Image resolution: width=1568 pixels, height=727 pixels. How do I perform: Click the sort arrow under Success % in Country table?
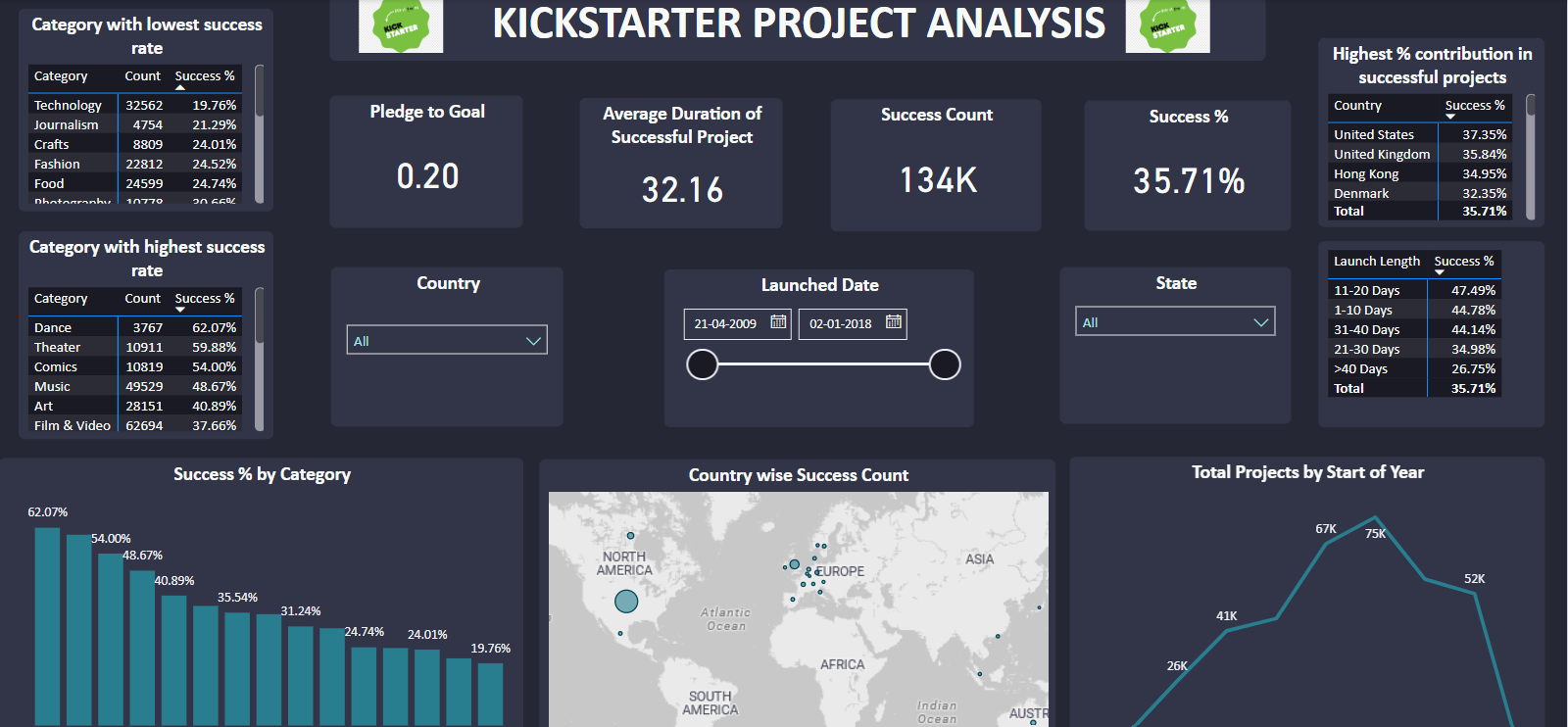pyautogui.click(x=1450, y=118)
